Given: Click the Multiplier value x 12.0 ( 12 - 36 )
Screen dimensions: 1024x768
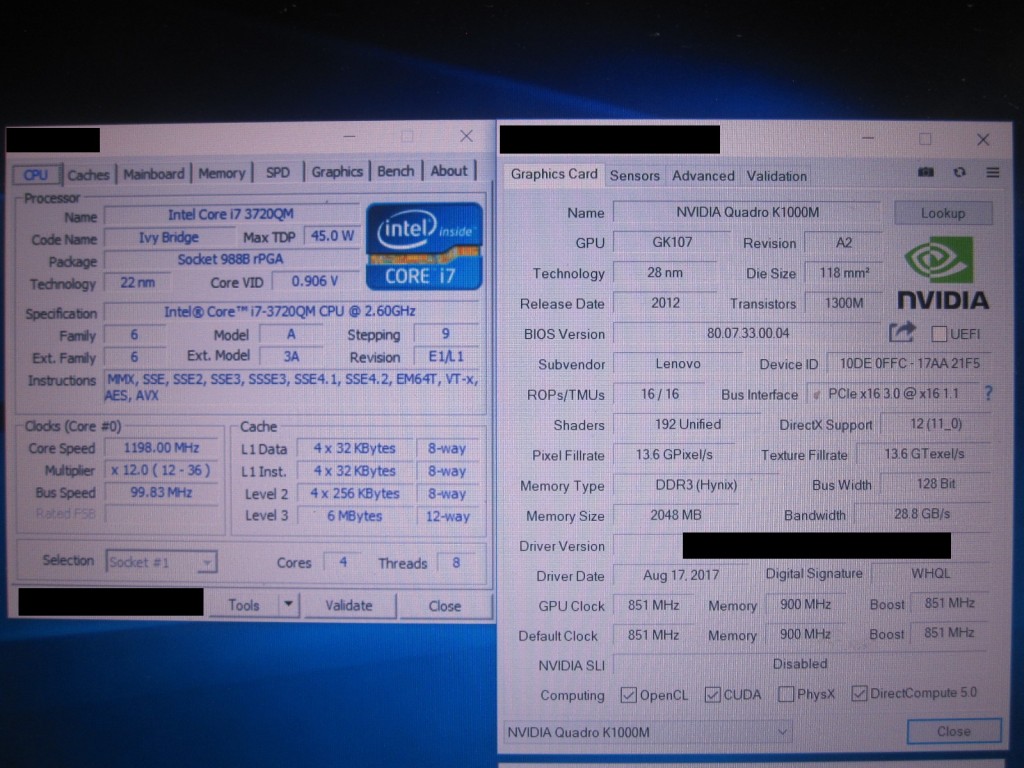Looking at the screenshot, I should pos(161,470).
